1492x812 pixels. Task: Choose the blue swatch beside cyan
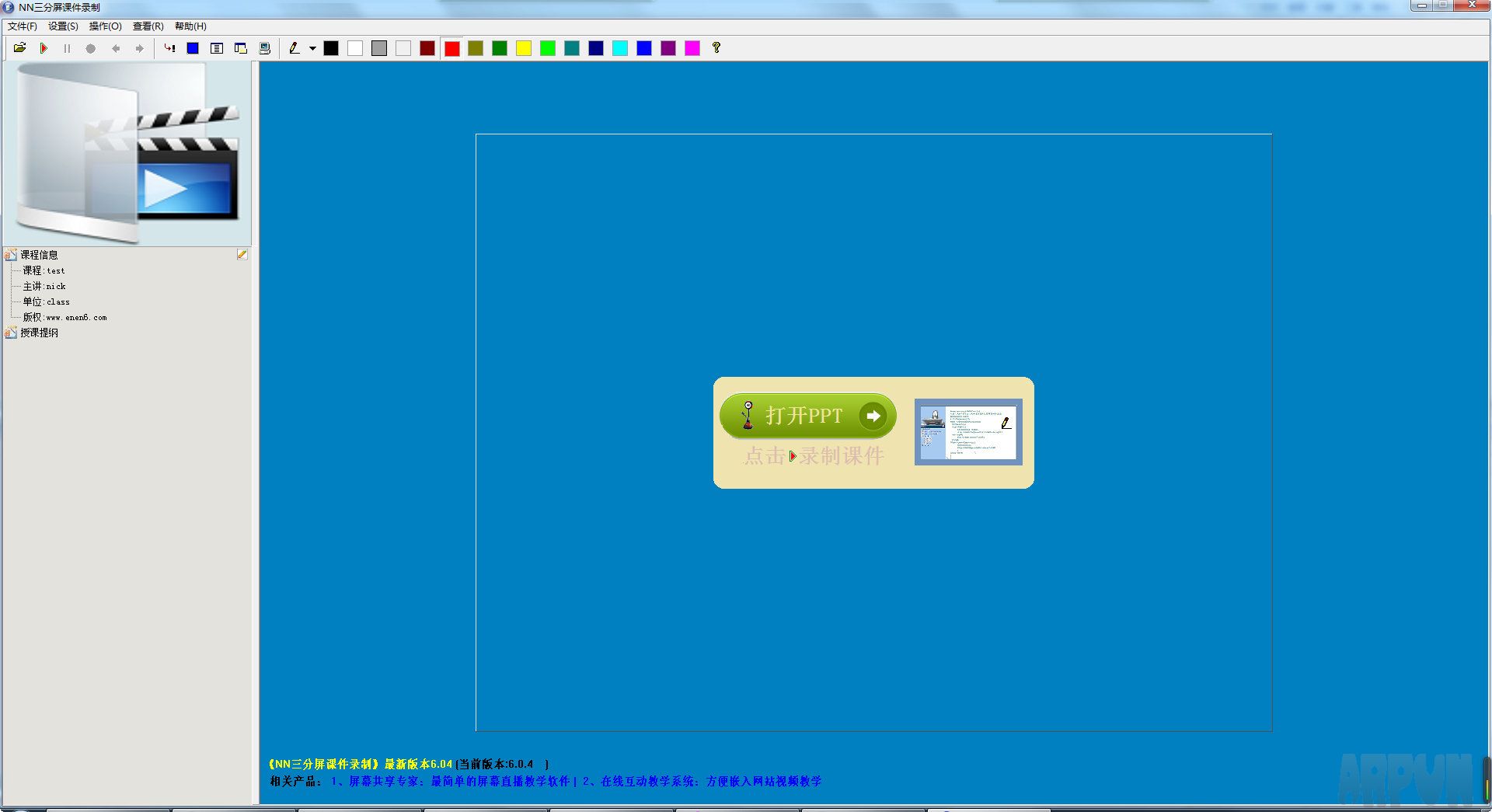tap(644, 48)
